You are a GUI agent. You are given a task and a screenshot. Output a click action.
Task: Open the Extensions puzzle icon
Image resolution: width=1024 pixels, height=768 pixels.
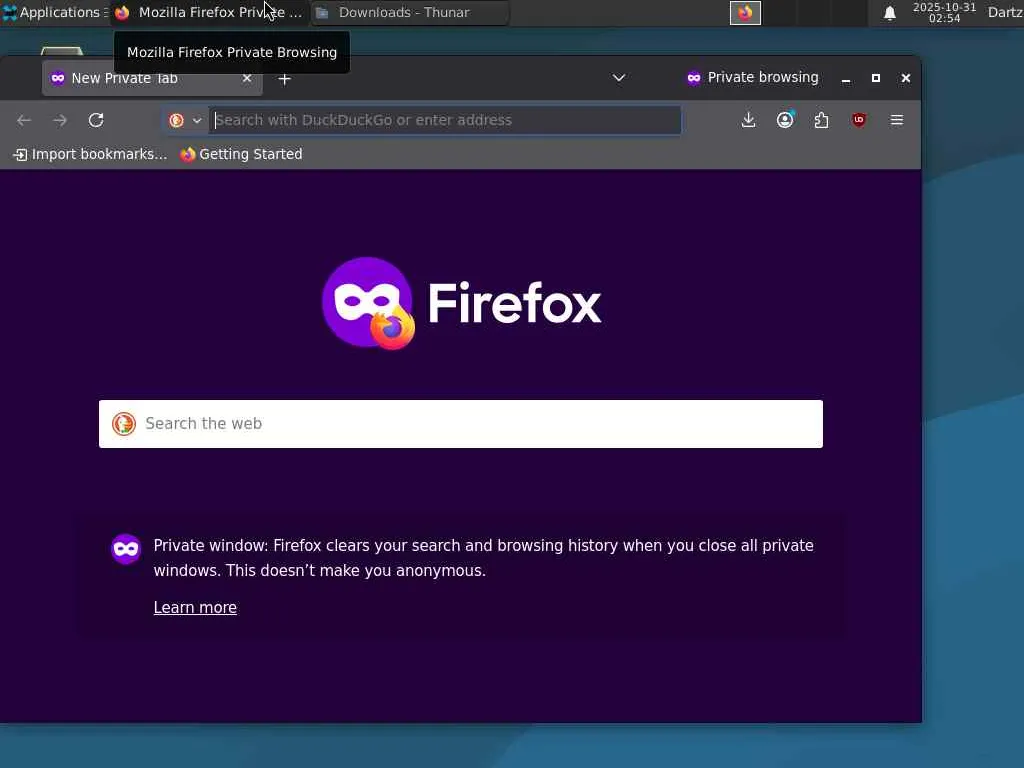[x=822, y=120]
